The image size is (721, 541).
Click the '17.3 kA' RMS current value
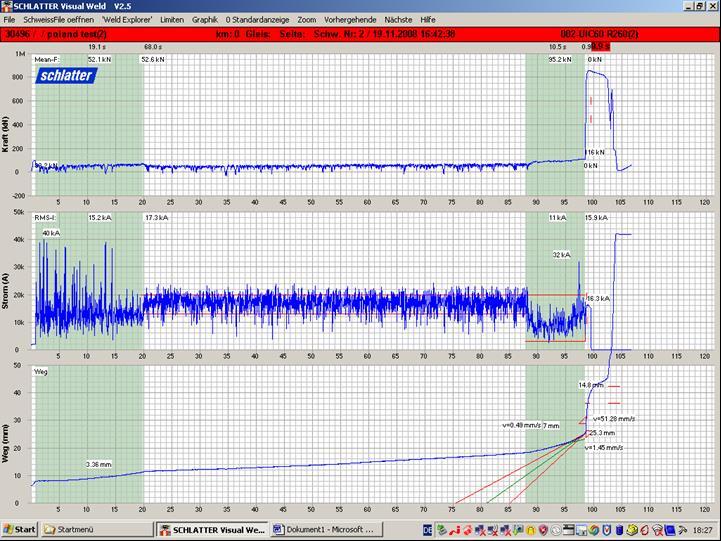pyautogui.click(x=157, y=217)
